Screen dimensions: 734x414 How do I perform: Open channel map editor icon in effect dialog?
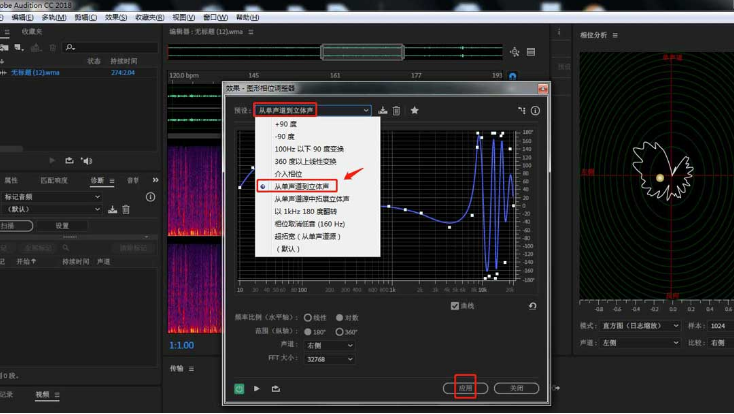click(521, 111)
